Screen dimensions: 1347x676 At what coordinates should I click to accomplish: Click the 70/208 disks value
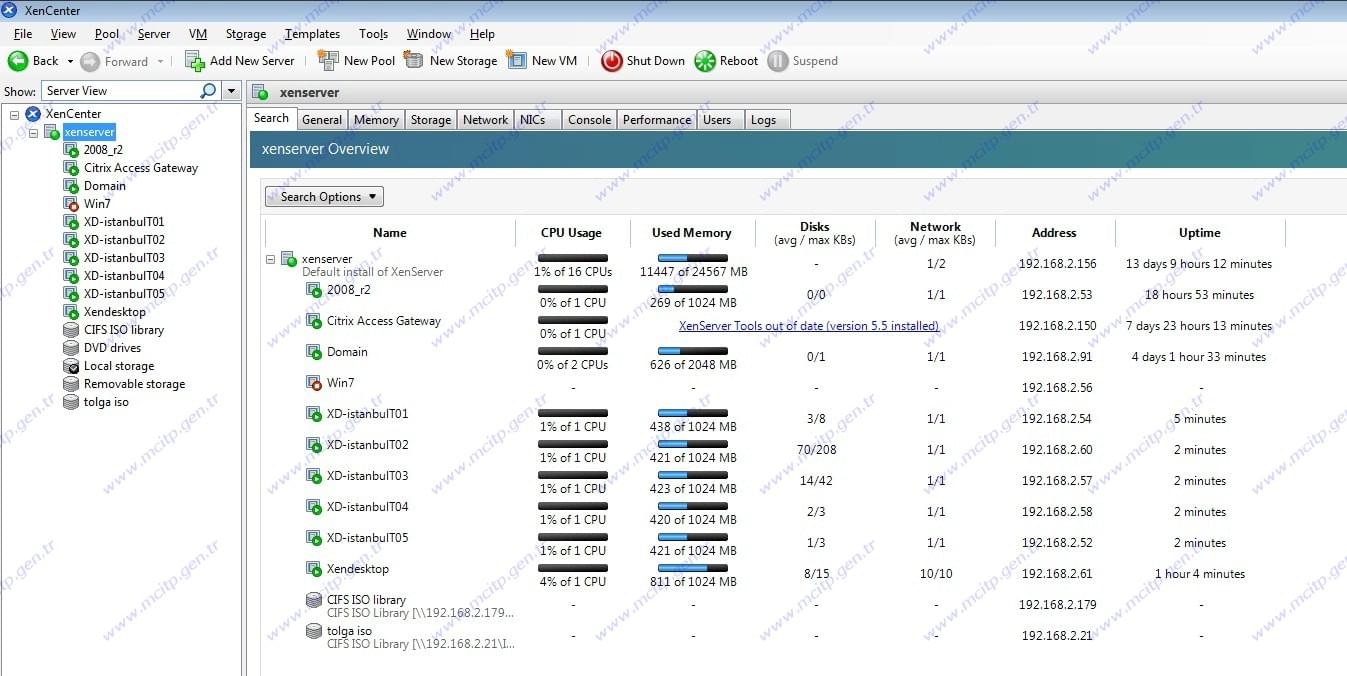[x=816, y=450]
